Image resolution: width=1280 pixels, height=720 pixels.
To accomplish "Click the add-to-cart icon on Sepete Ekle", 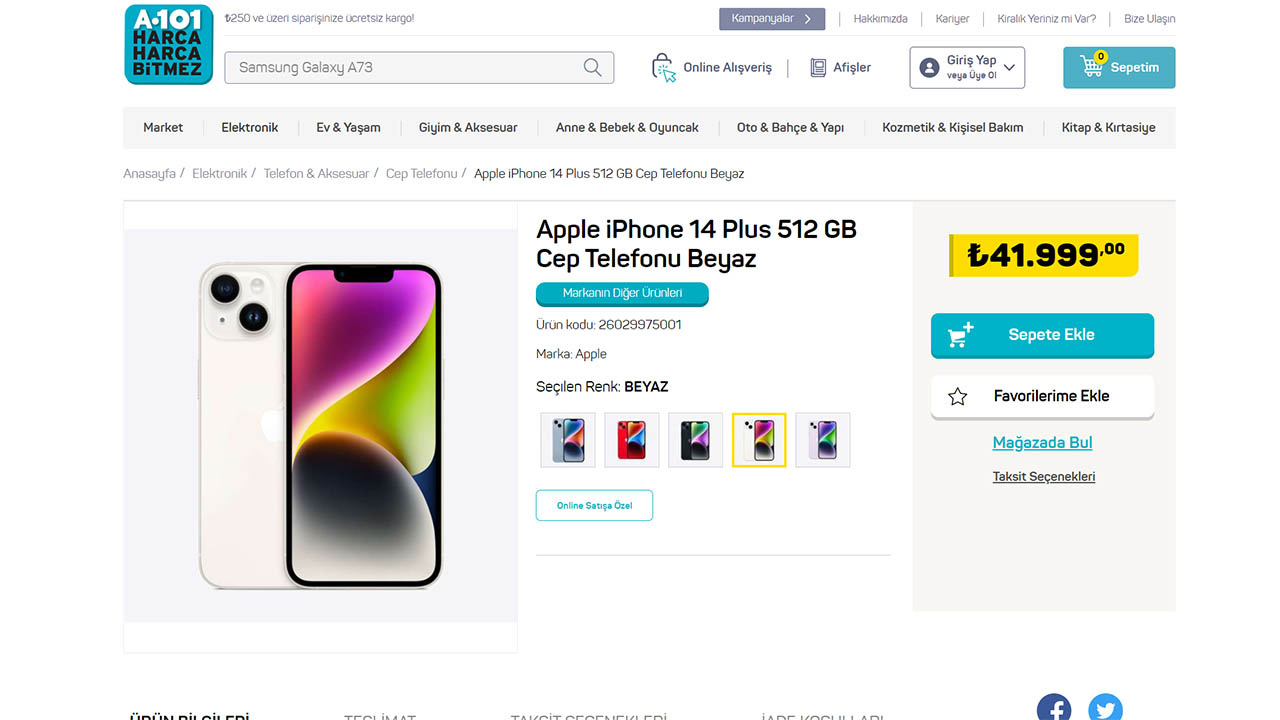I will click(958, 335).
